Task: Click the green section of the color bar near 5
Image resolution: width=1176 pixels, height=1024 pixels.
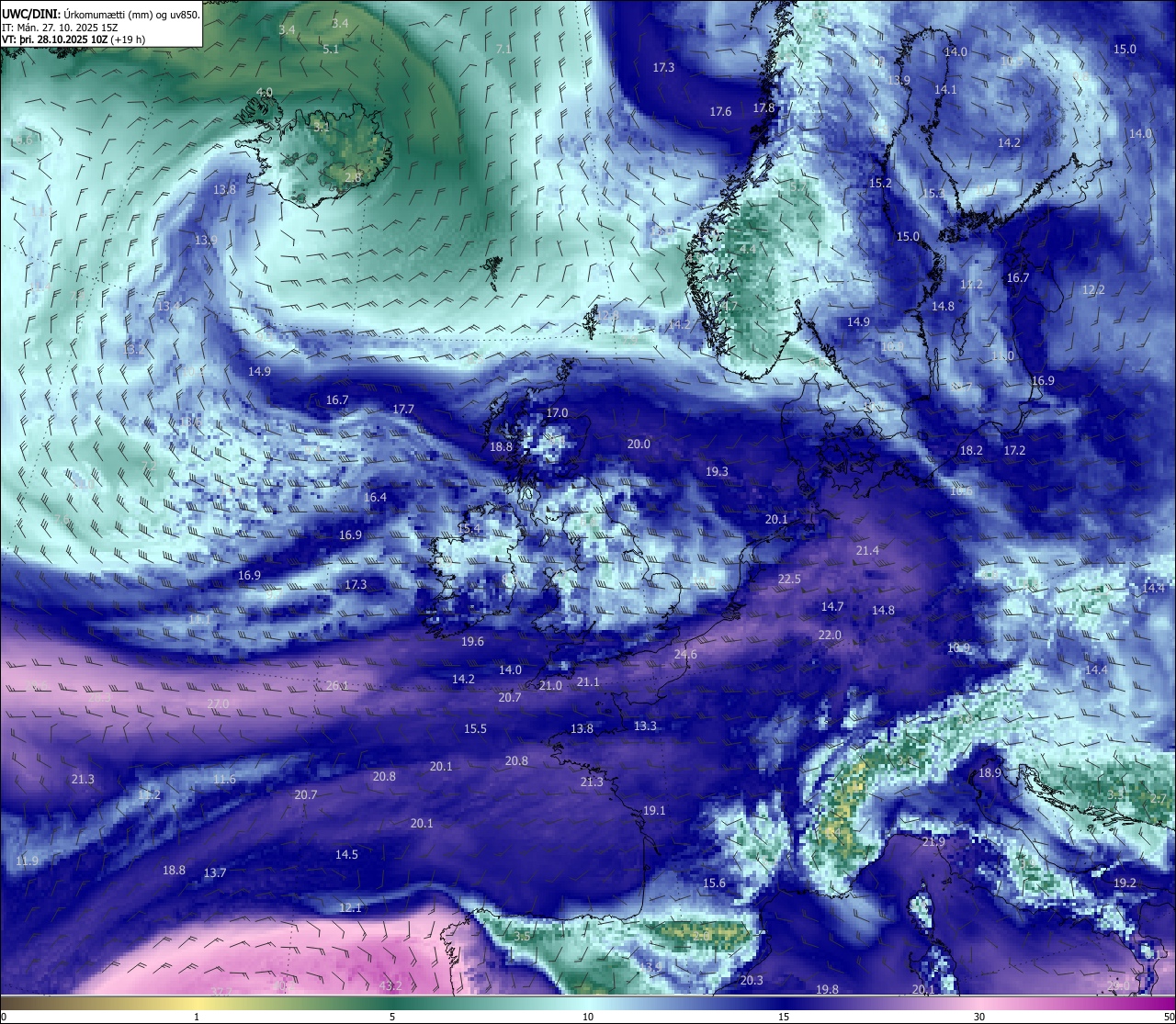Action: (392, 1003)
